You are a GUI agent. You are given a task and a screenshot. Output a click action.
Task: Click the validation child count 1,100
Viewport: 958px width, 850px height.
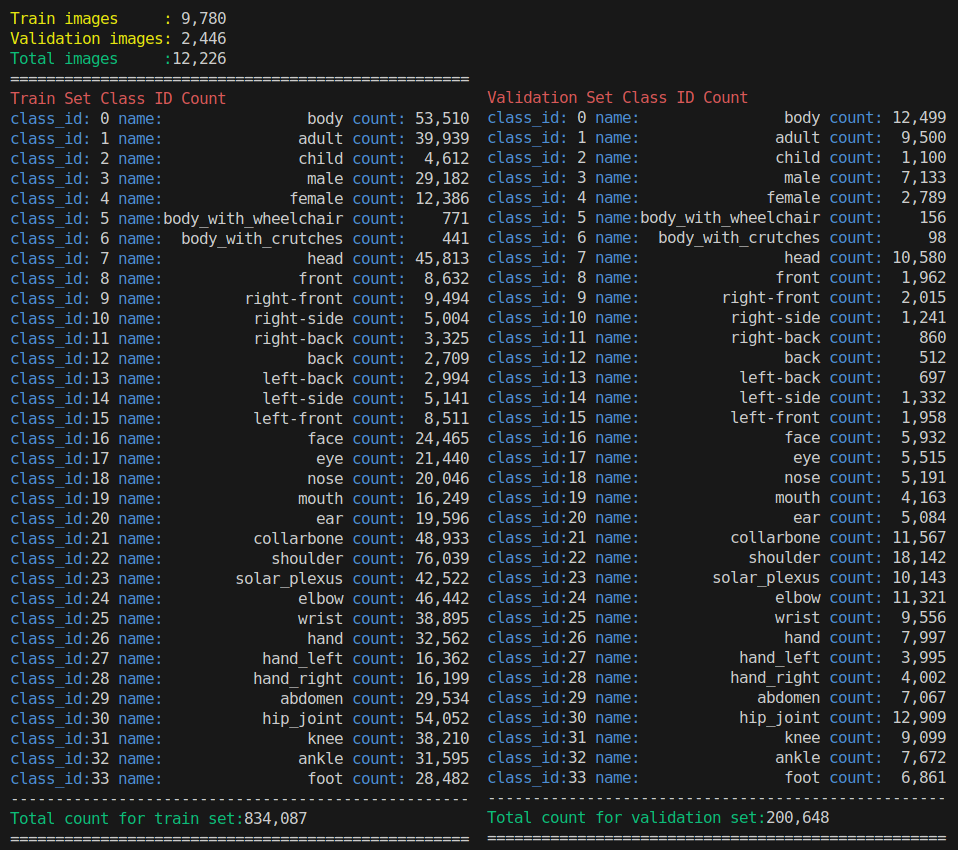(x=924, y=158)
